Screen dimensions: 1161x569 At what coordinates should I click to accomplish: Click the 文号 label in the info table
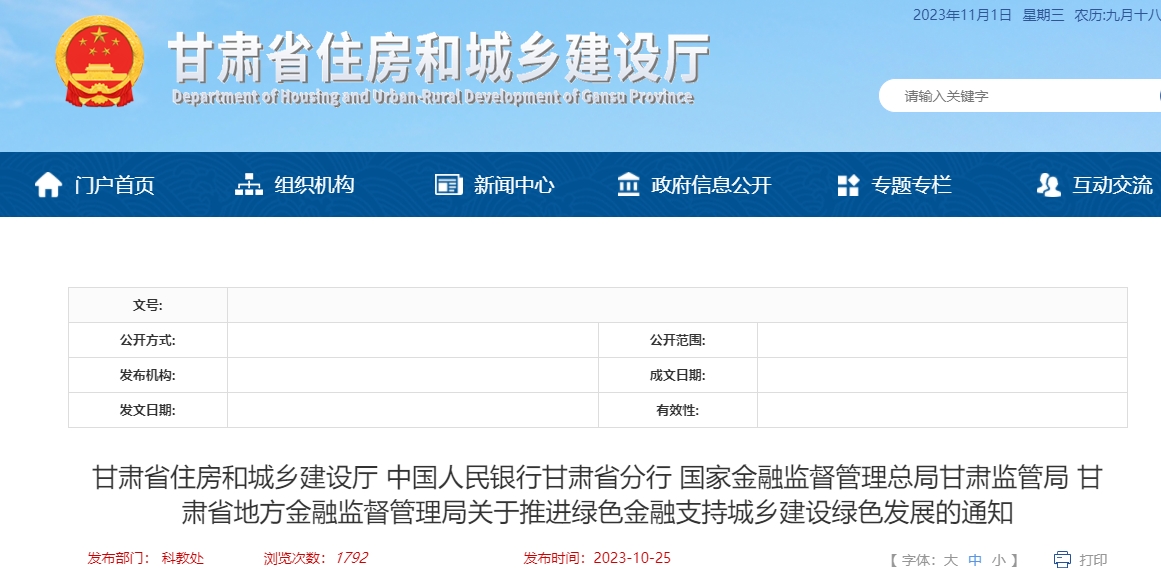(147, 305)
